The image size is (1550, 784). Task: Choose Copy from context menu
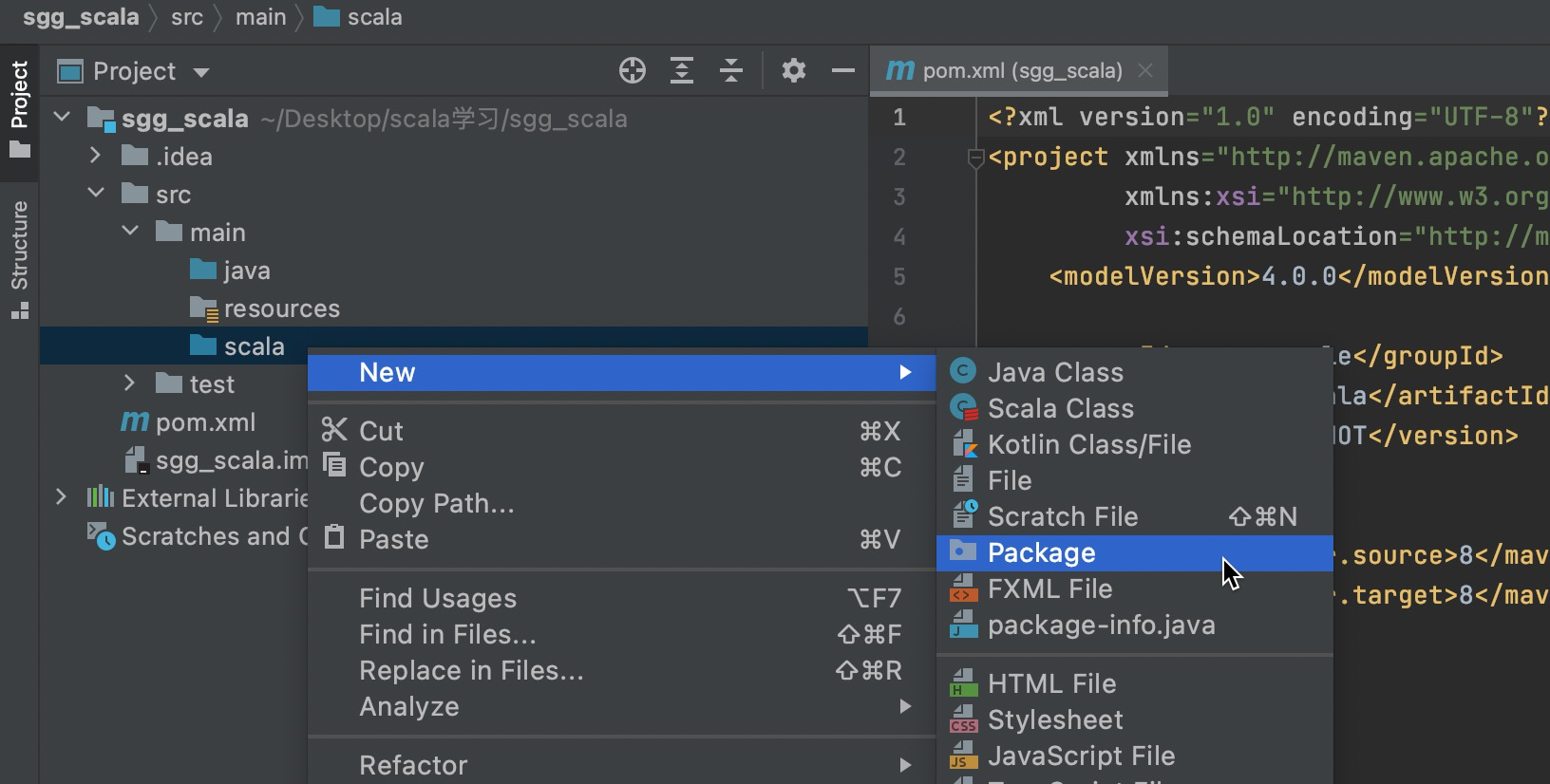[621, 467]
